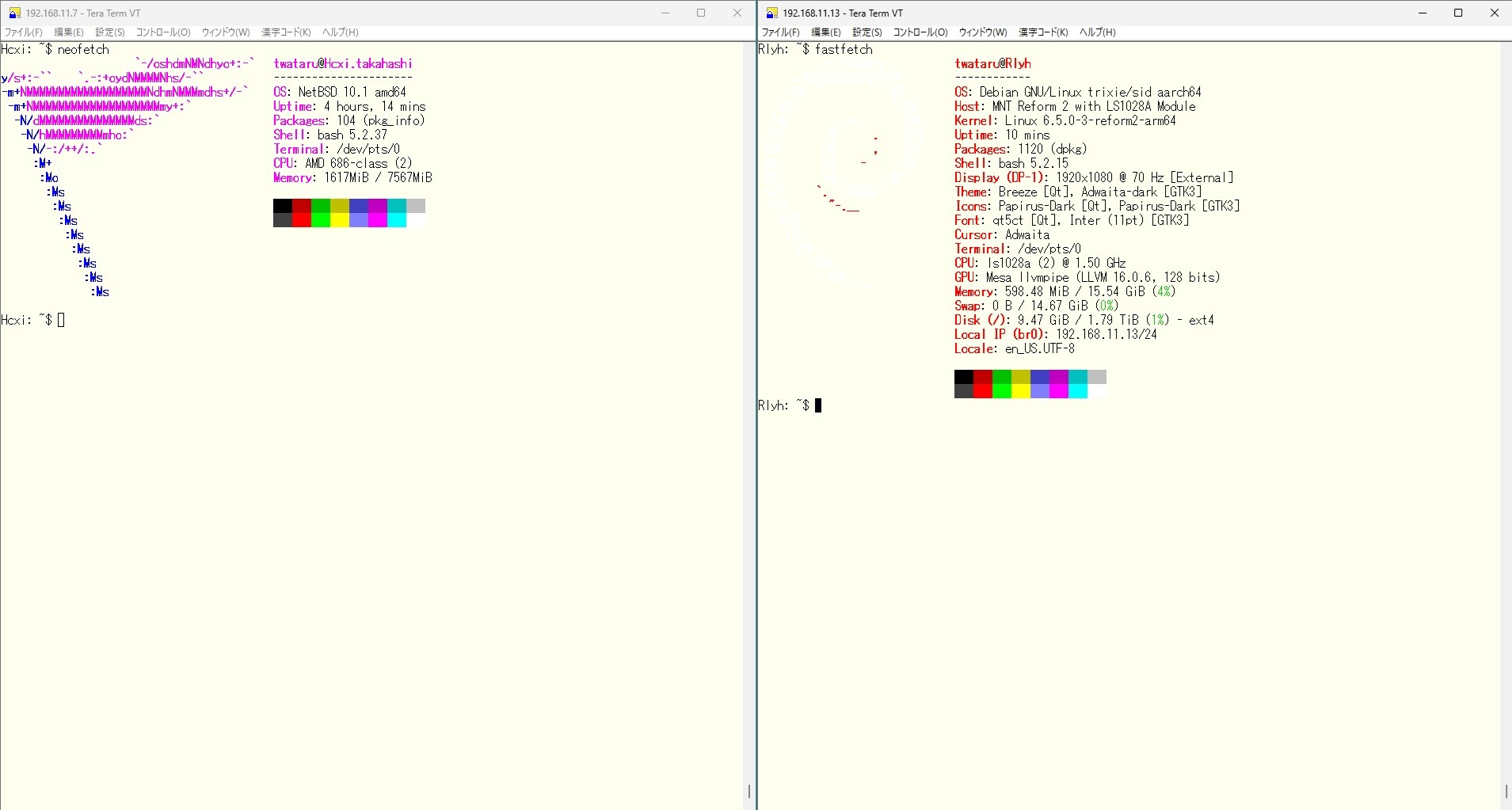
Task: Click 'twataru@Rlyh' header text
Action: 992,63
